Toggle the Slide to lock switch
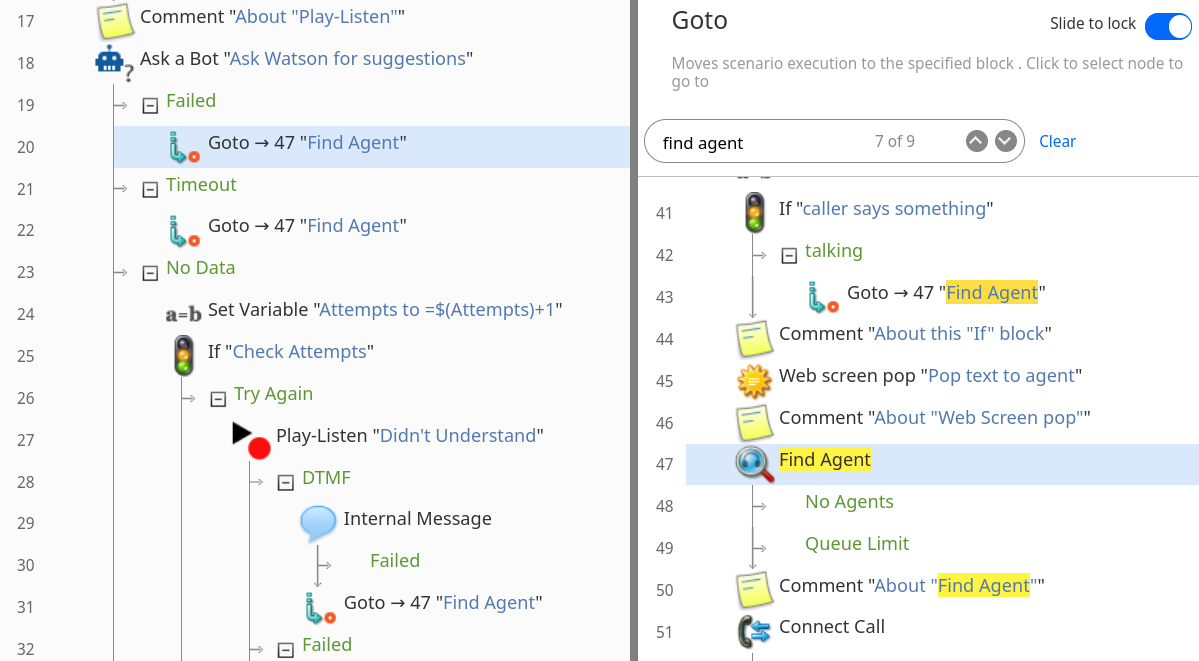 pos(1168,26)
